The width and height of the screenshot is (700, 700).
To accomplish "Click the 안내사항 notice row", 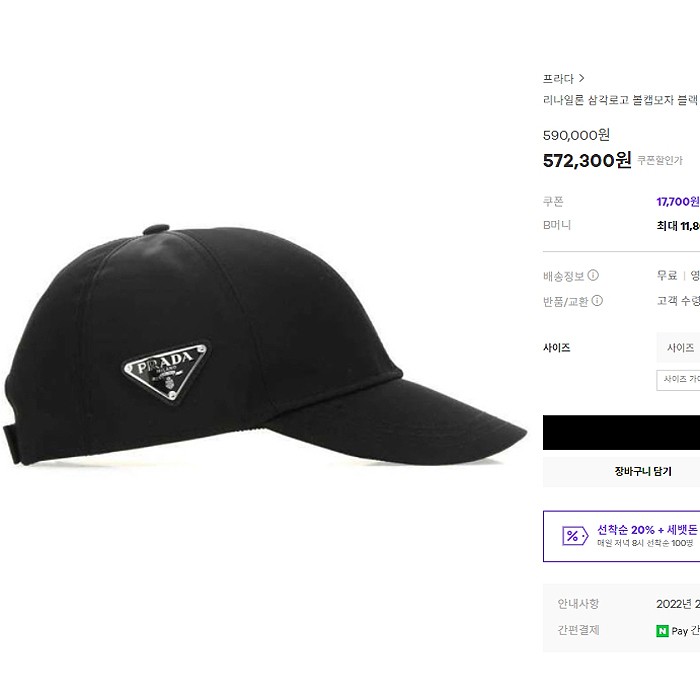I will pos(629,604).
